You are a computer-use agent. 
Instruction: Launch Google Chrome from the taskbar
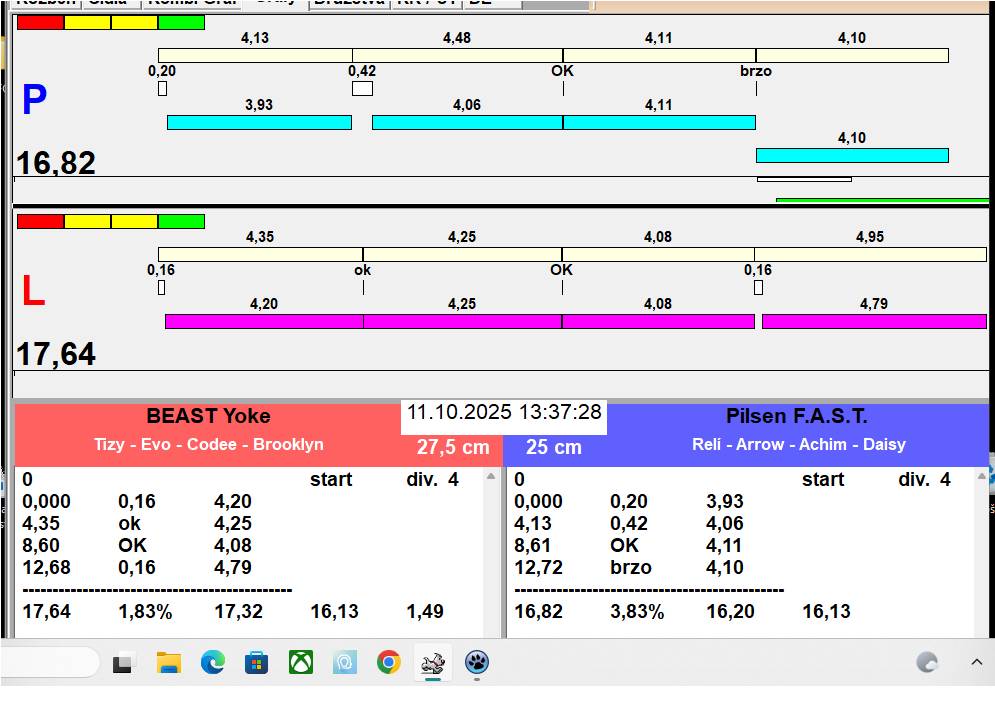[x=389, y=662]
